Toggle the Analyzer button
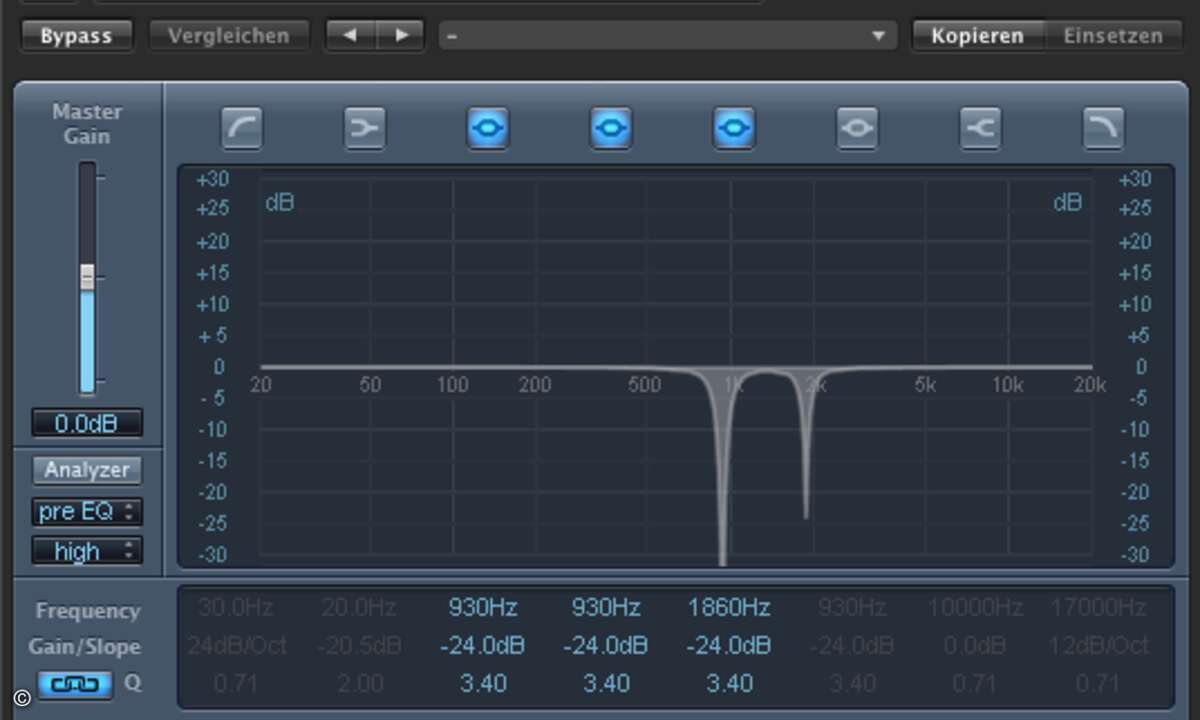Screen dimensions: 1200x720 pyautogui.click(x=87, y=469)
